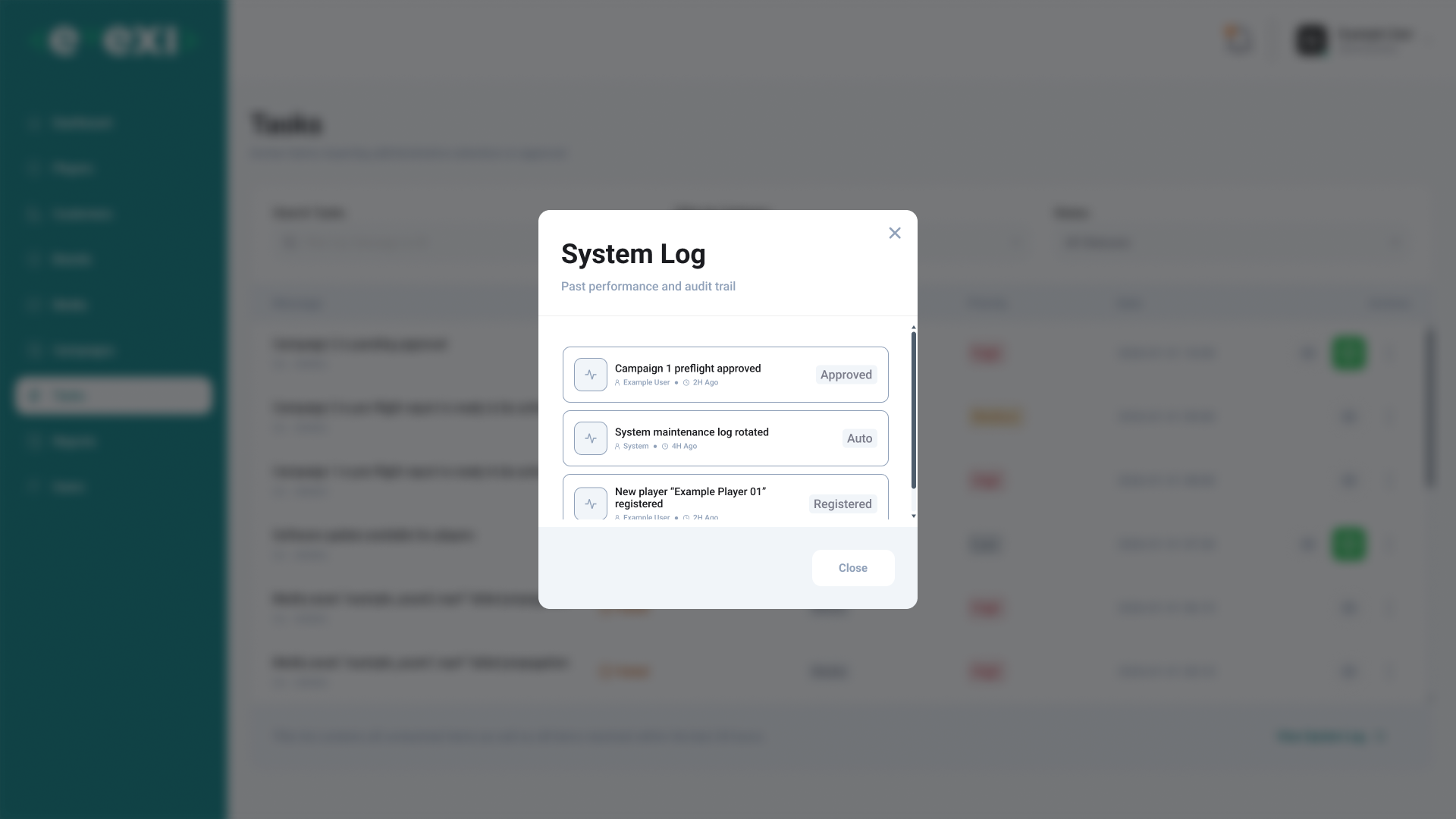Close the System Log dialog with the X icon
This screenshot has height=819, width=1456.
tap(895, 233)
